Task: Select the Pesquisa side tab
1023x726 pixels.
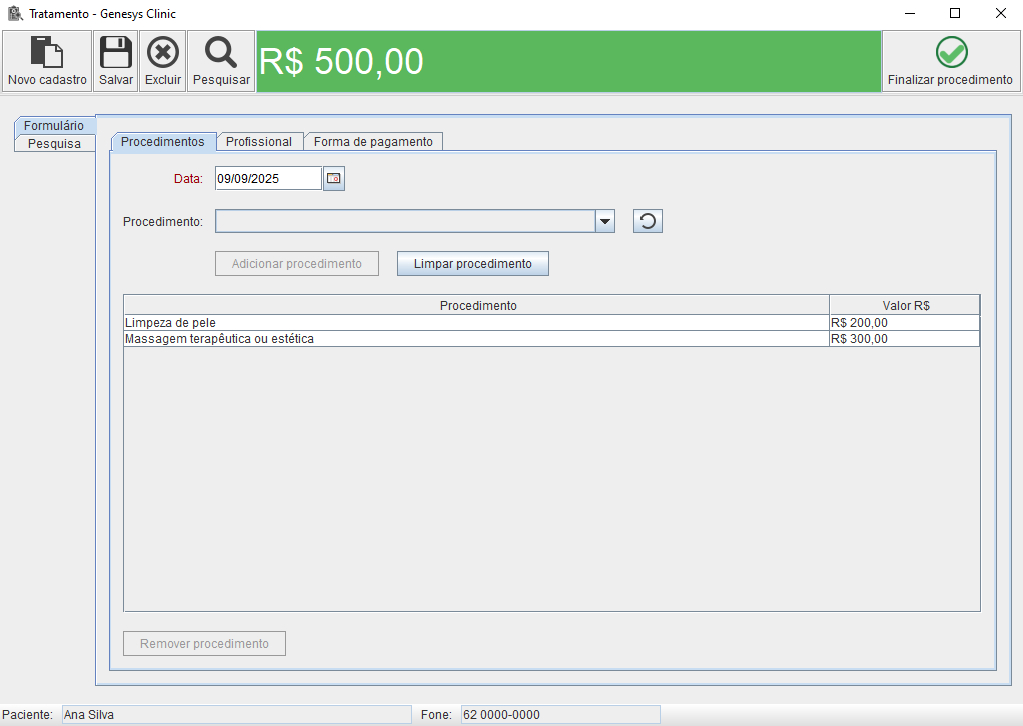Action: (x=54, y=144)
